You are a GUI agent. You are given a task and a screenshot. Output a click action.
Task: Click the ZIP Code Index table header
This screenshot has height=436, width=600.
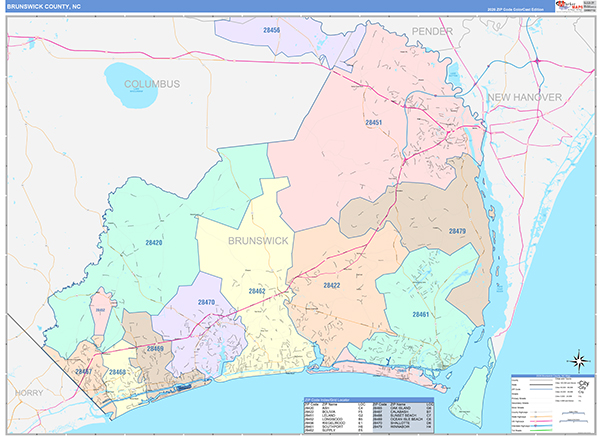pyautogui.click(x=369, y=400)
